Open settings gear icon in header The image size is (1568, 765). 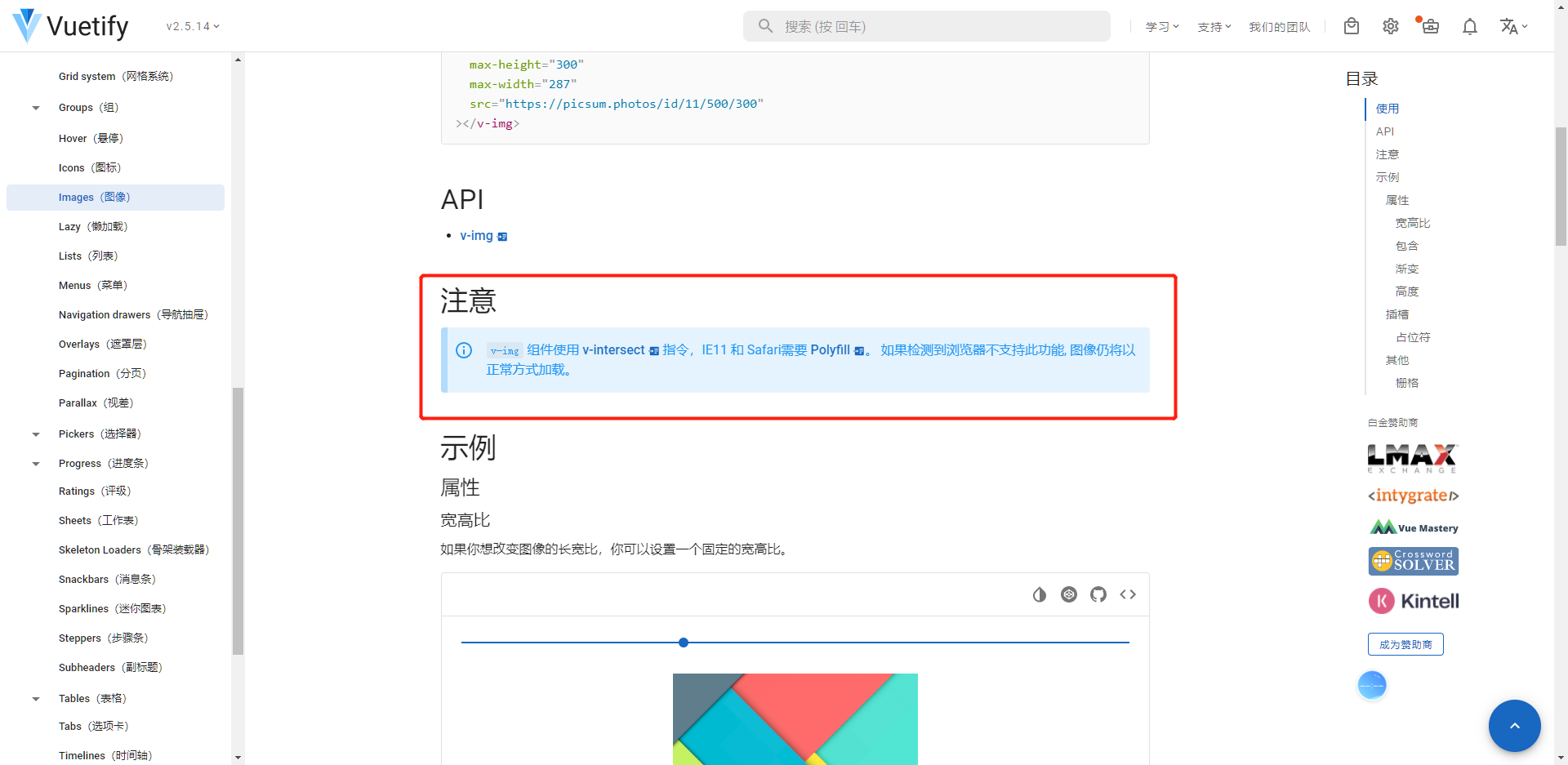tap(1391, 26)
